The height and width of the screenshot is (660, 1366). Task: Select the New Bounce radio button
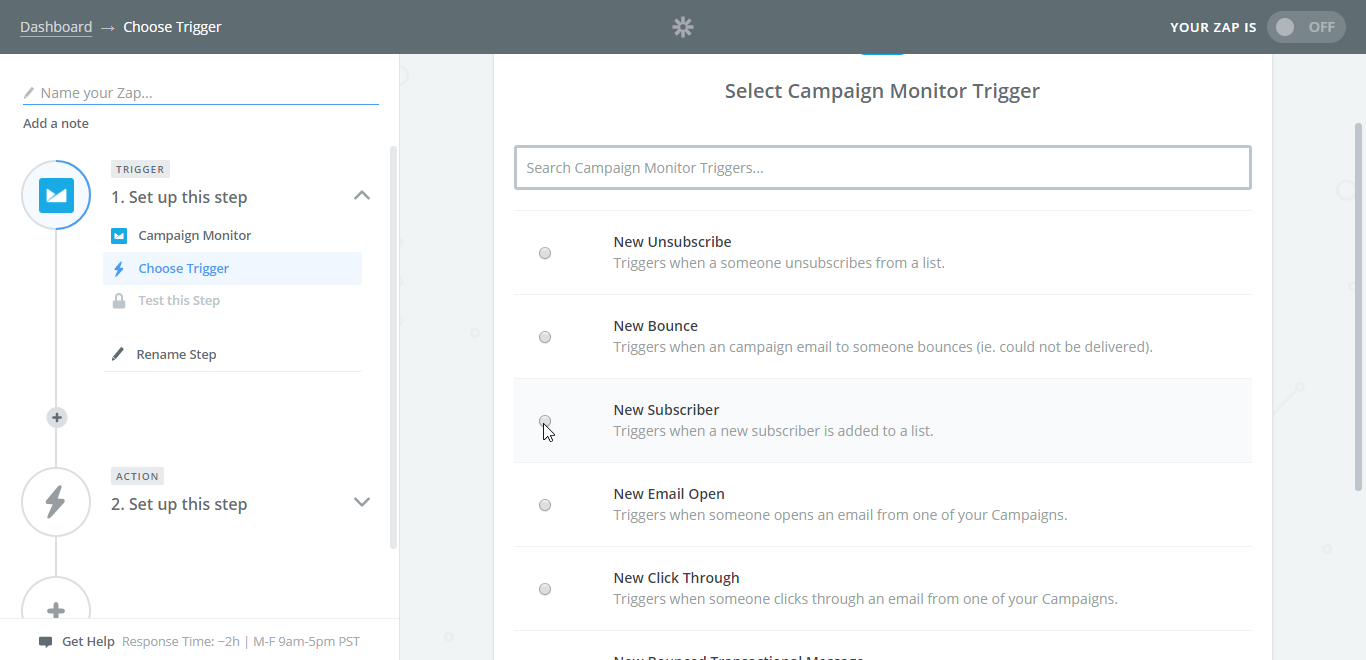(x=545, y=337)
